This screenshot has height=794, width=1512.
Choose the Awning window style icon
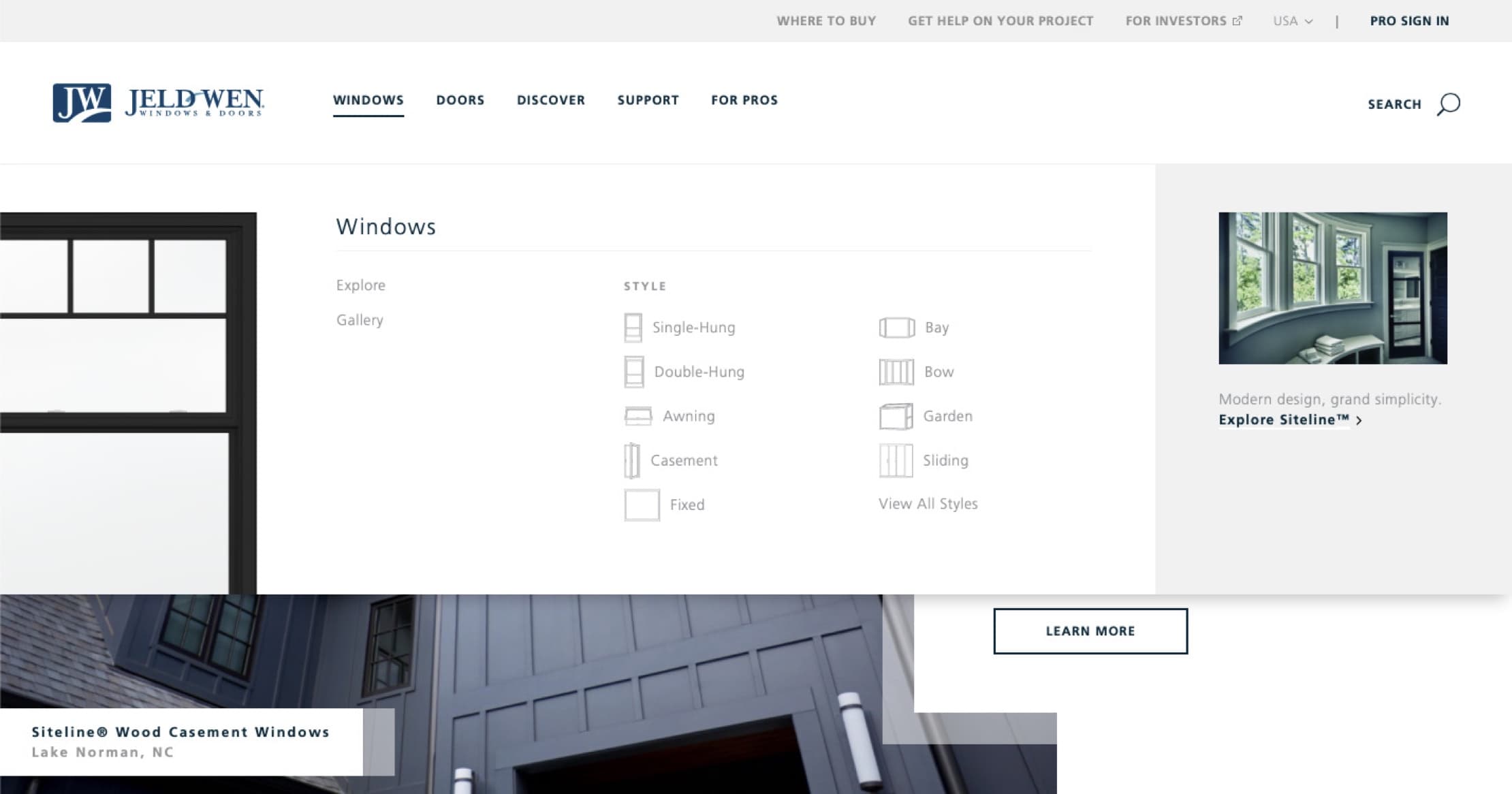coord(639,415)
